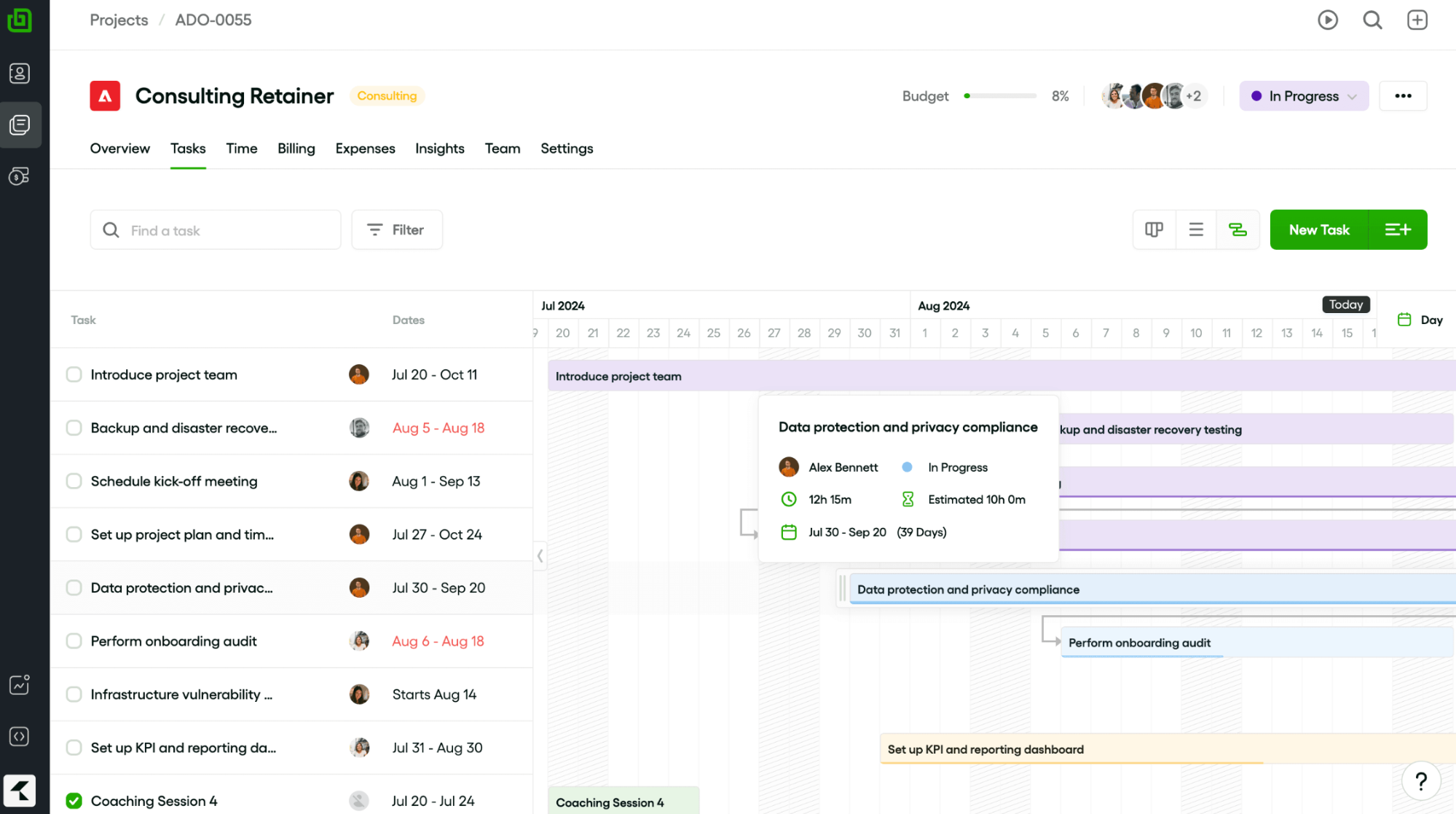This screenshot has height=814, width=1456.
Task: Click the New Task button
Action: [1318, 229]
